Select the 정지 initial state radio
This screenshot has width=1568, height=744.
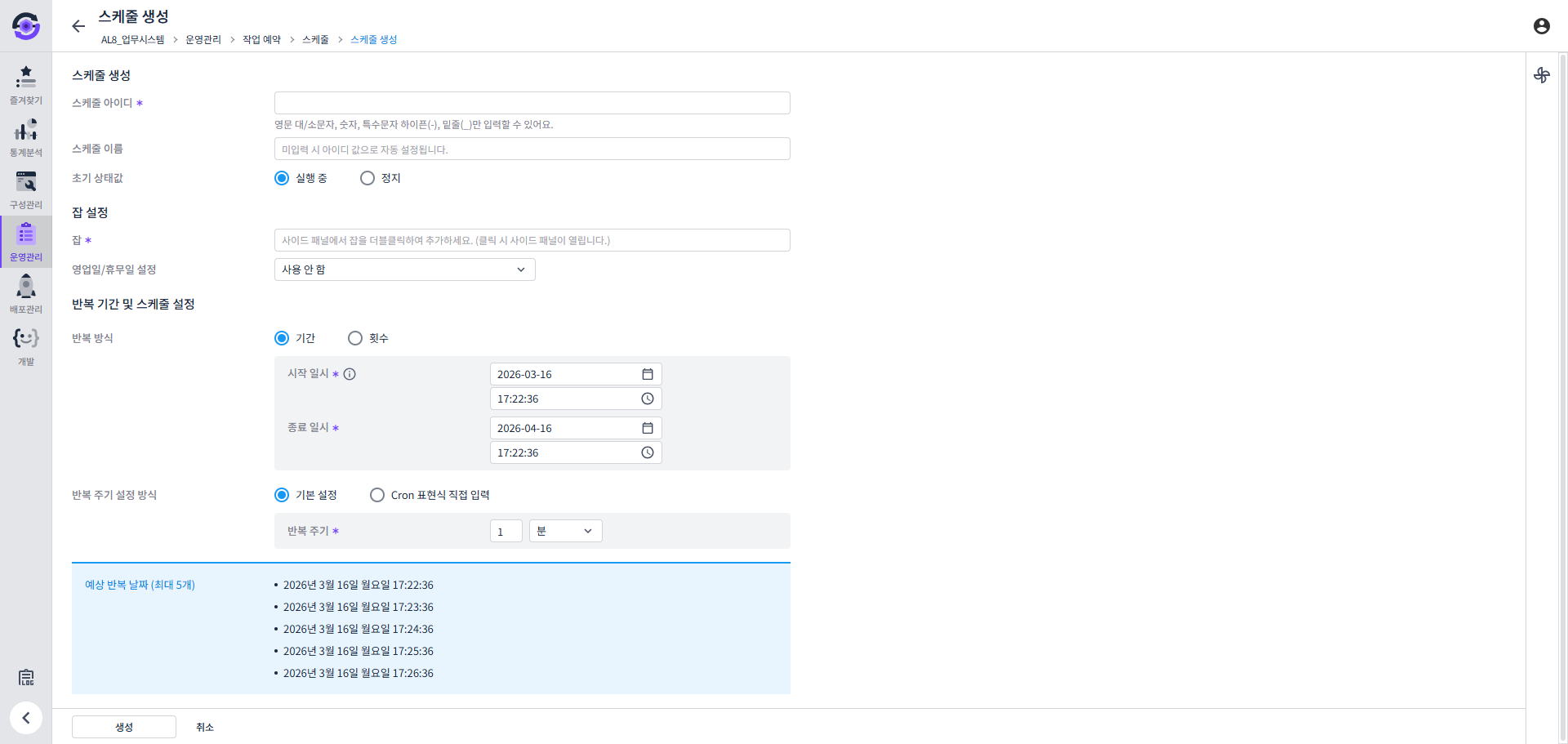click(367, 178)
